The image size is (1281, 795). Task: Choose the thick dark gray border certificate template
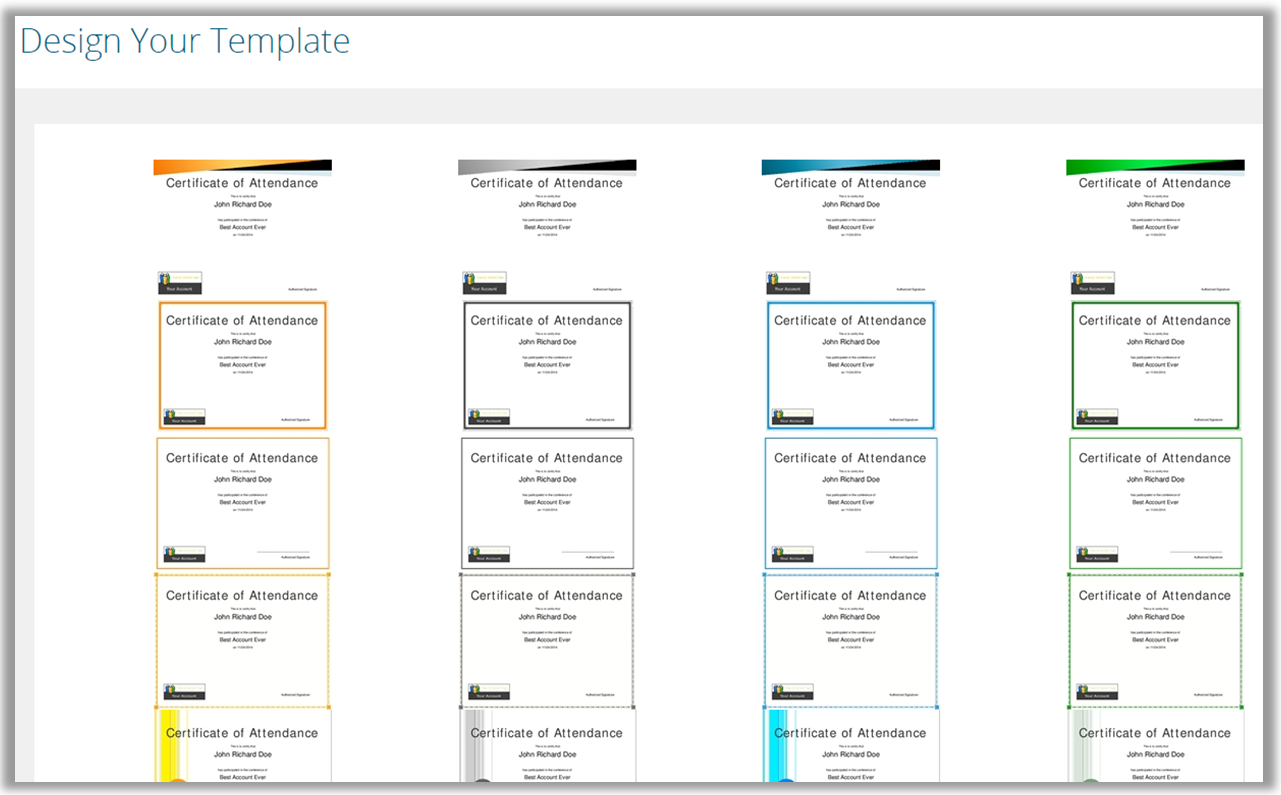(547, 365)
